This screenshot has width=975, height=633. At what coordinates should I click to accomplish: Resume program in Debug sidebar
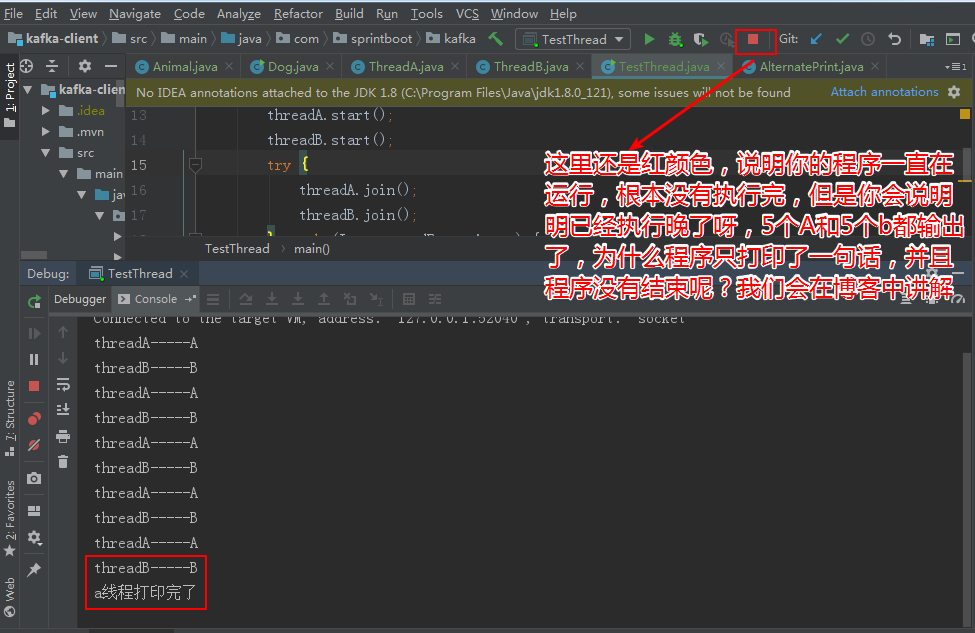tap(34, 334)
